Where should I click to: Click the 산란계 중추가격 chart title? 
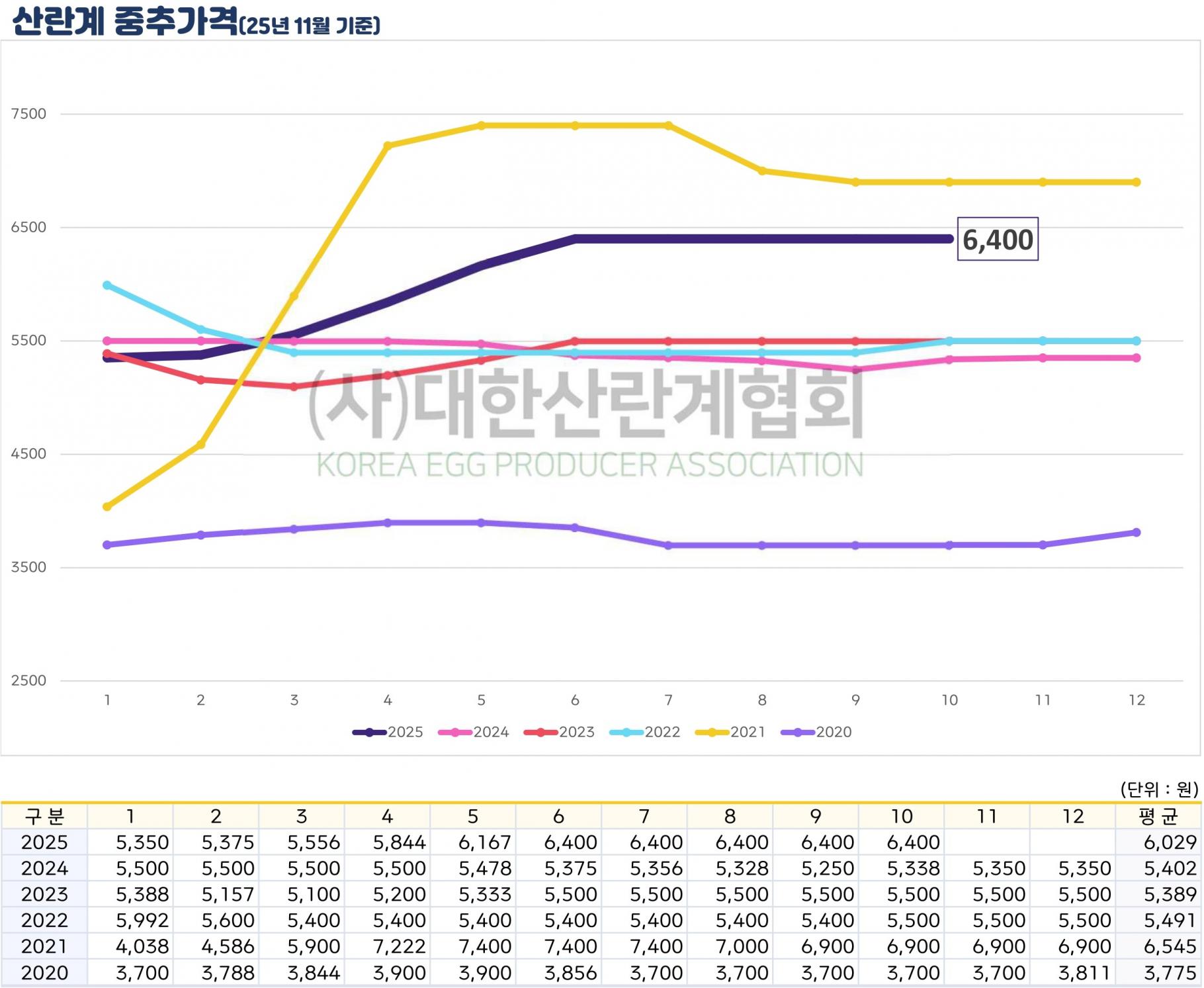pos(126,21)
